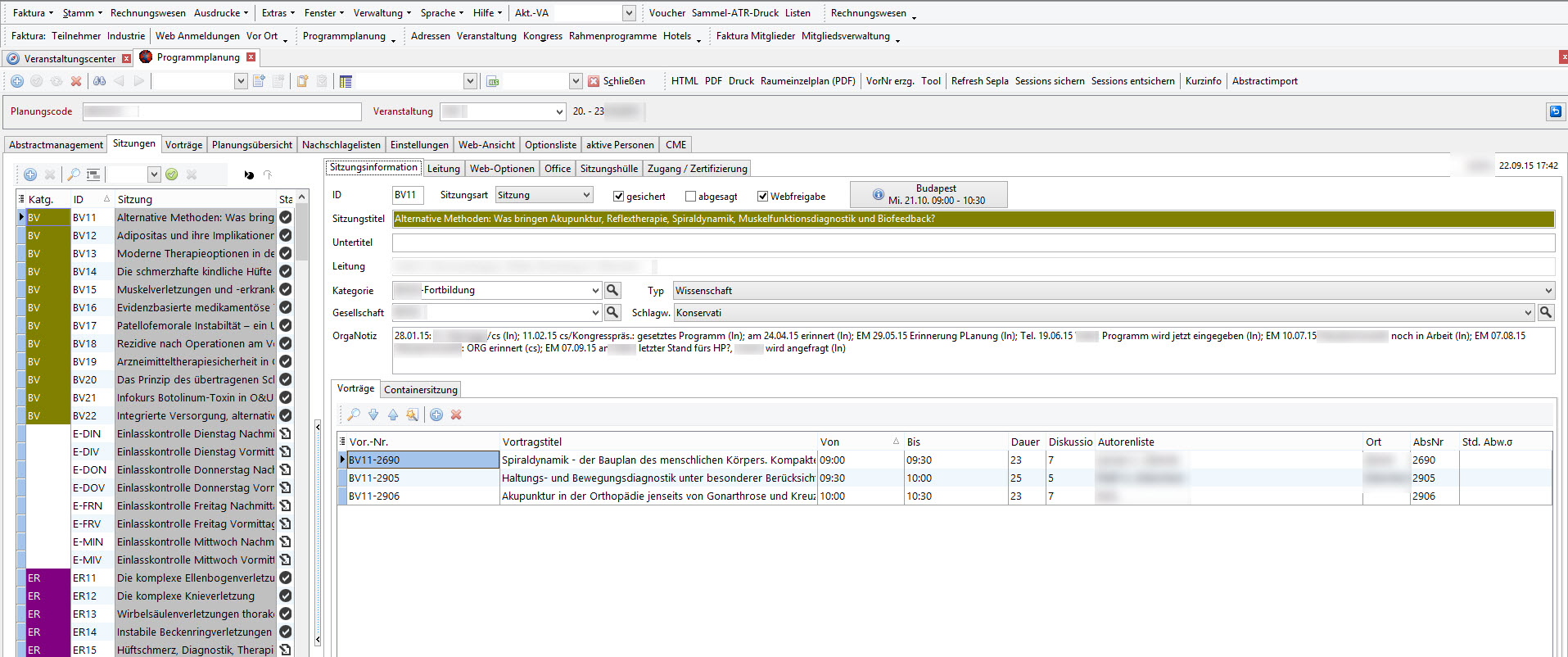
Task: Check the abgesagt checkbox
Action: (x=690, y=197)
